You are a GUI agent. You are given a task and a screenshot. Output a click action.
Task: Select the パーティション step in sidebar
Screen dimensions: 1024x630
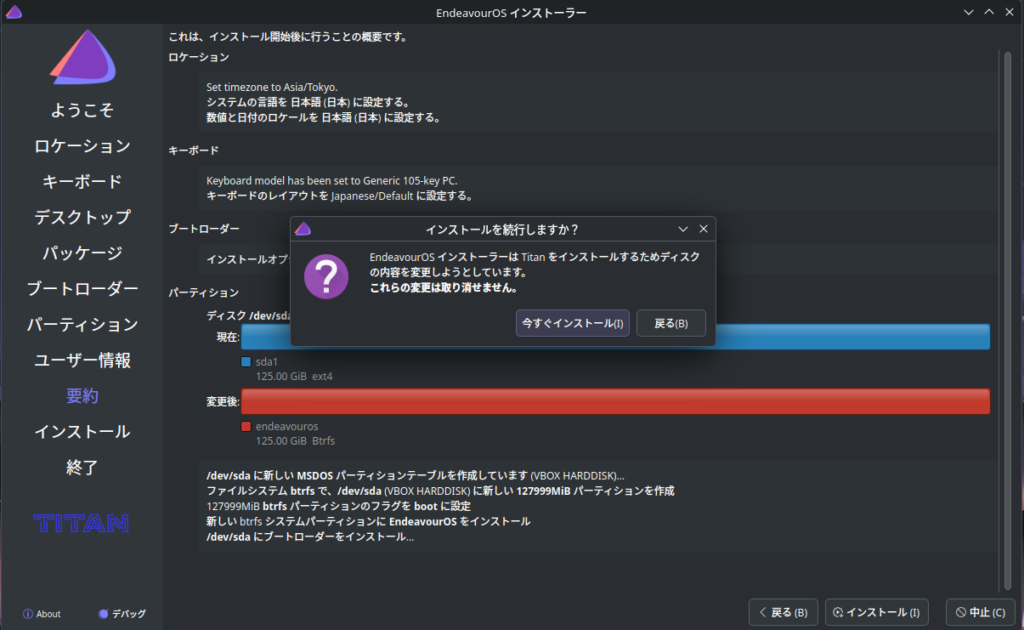[x=82, y=324]
